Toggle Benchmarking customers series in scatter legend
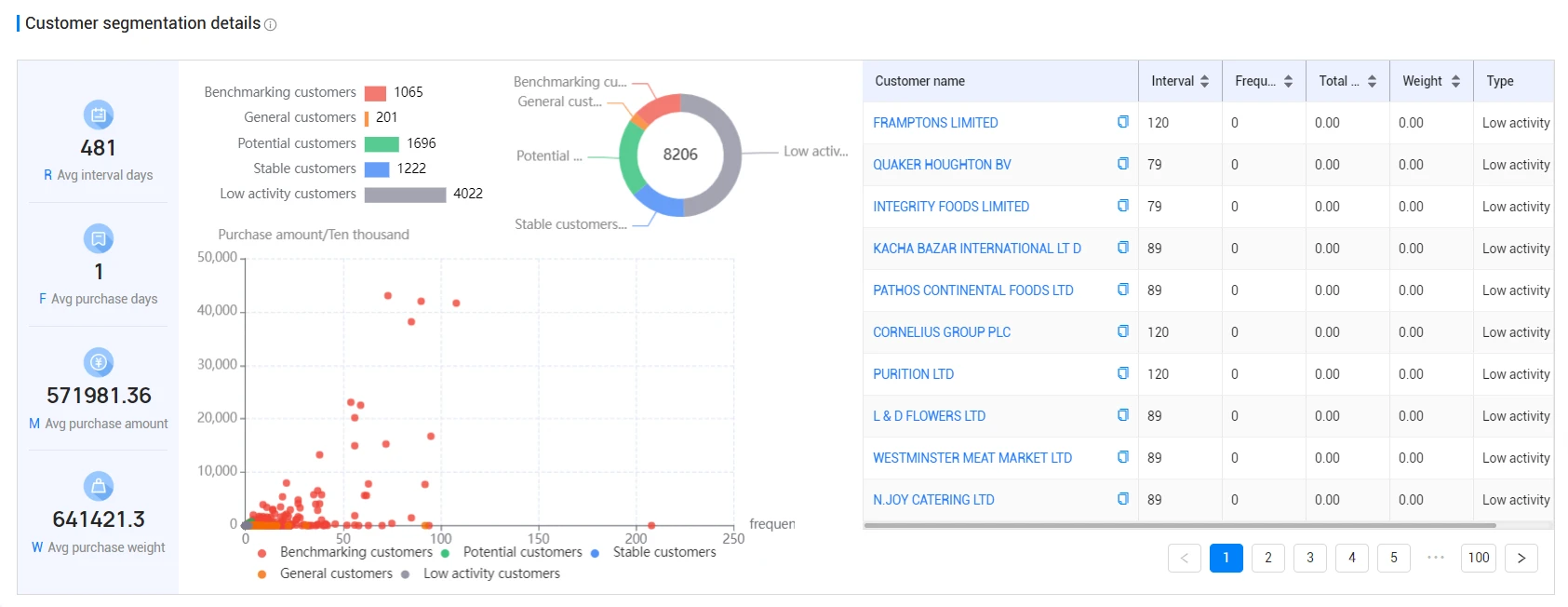This screenshot has height=607, width=1568. point(344,552)
